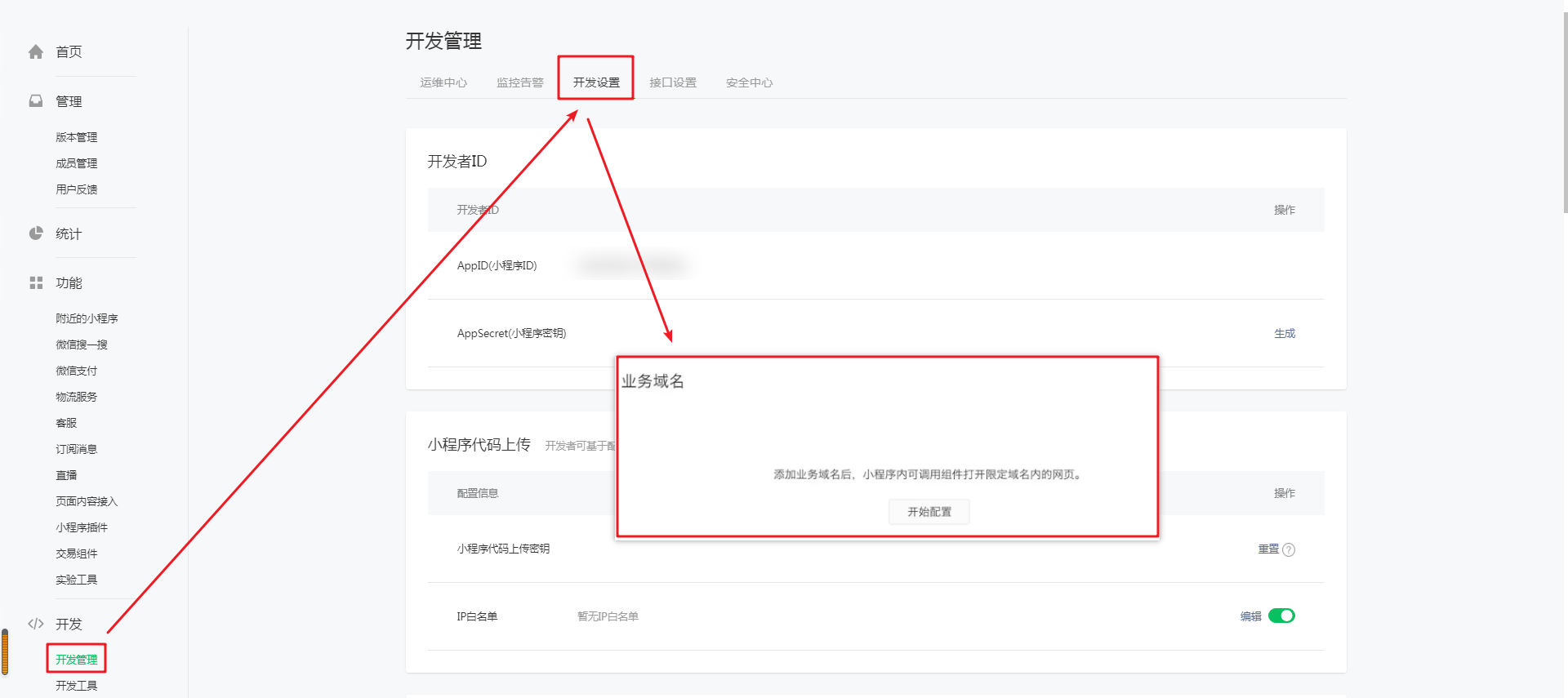This screenshot has height=698, width=1568.
Task: Click the pie chart icon beside 统计
Action: point(36,233)
